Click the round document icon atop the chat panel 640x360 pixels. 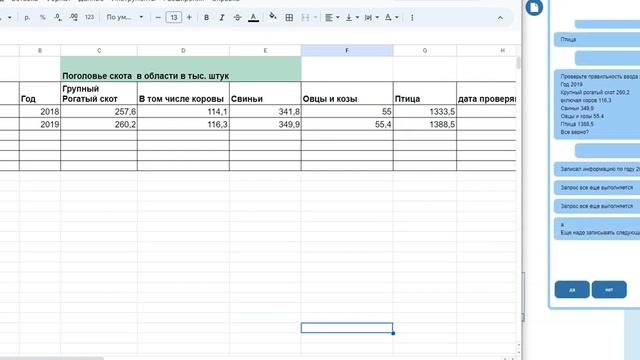coord(534,7)
